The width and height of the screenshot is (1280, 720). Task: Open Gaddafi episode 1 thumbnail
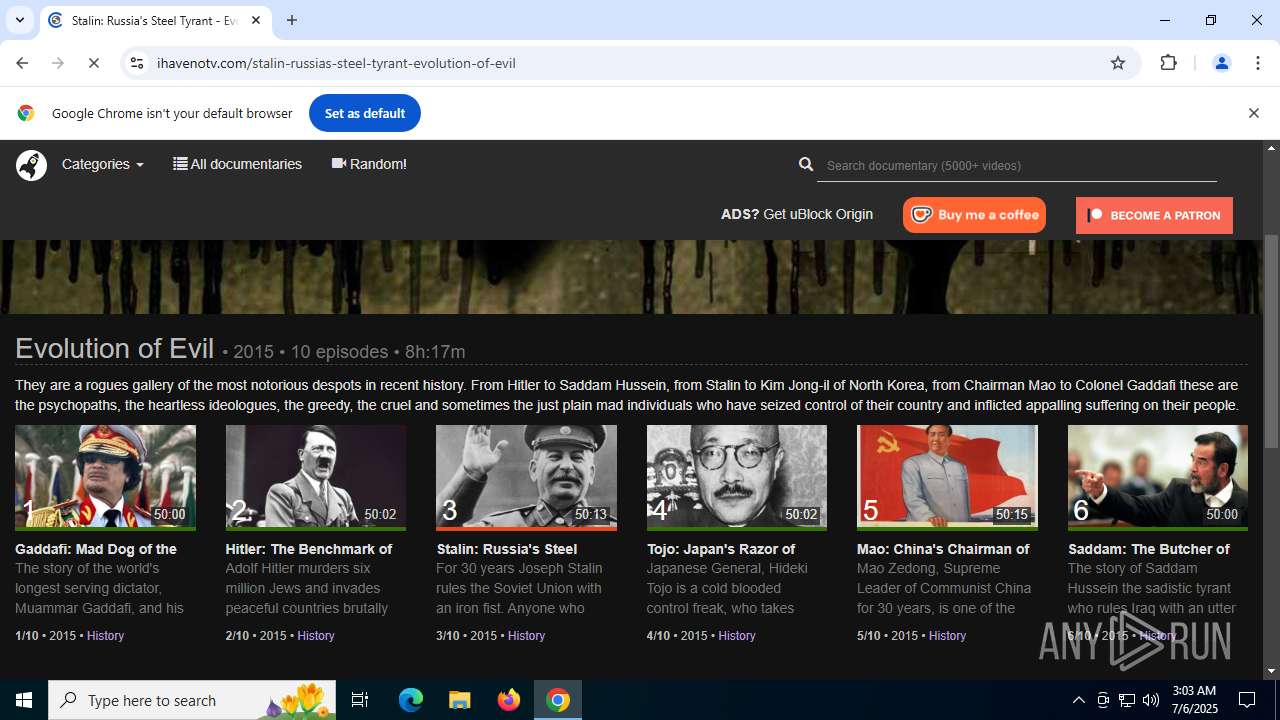point(105,477)
